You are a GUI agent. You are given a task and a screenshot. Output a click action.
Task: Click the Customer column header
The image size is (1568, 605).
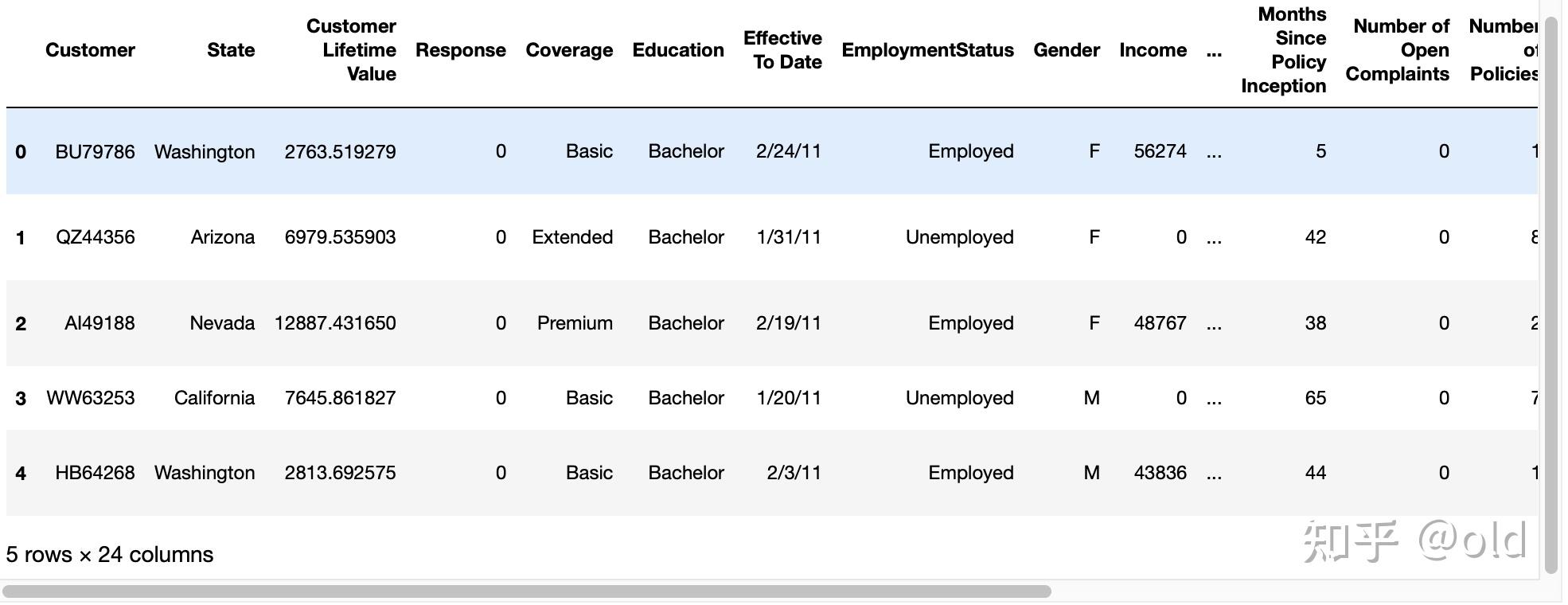[x=90, y=50]
